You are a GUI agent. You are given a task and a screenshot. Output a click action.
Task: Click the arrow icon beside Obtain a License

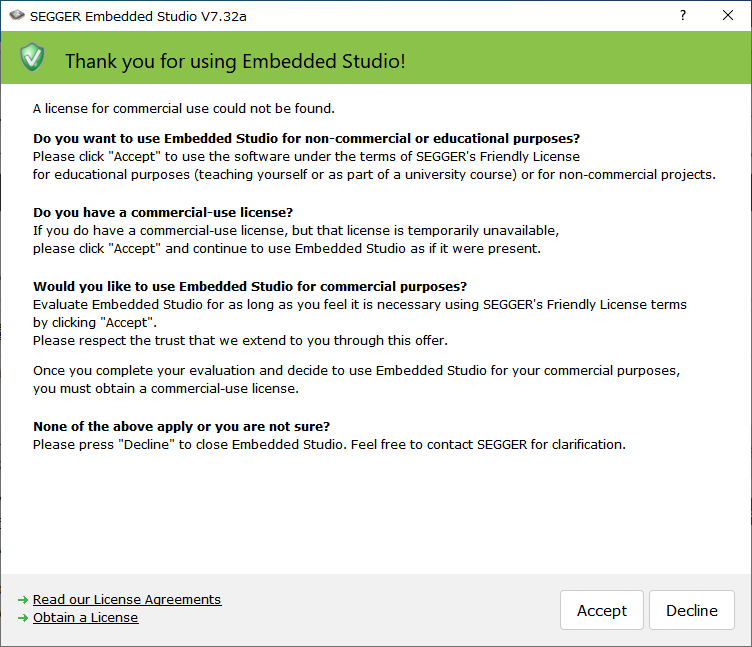click(x=23, y=618)
